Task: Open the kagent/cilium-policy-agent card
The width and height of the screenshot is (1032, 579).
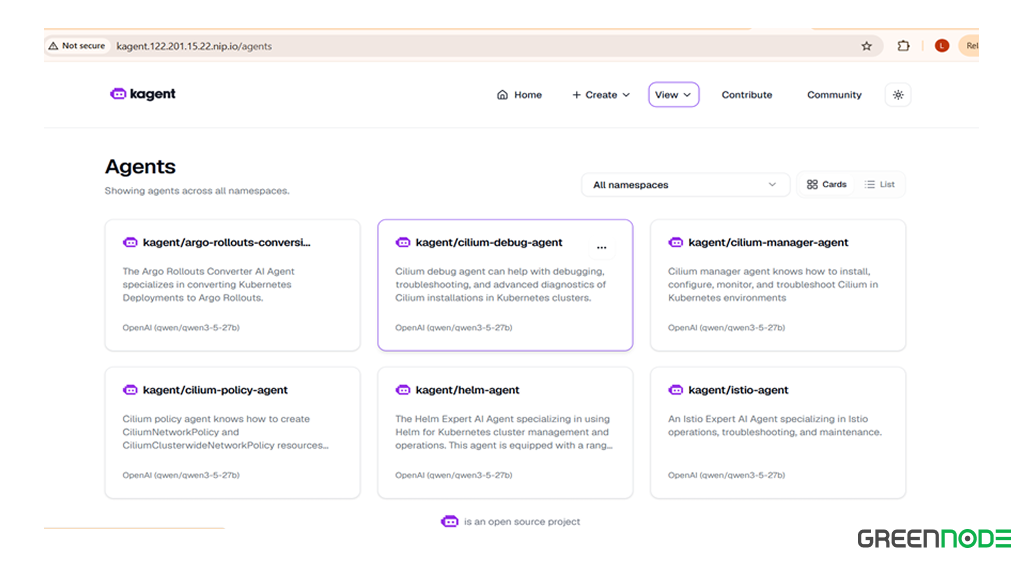Action: tap(232, 432)
